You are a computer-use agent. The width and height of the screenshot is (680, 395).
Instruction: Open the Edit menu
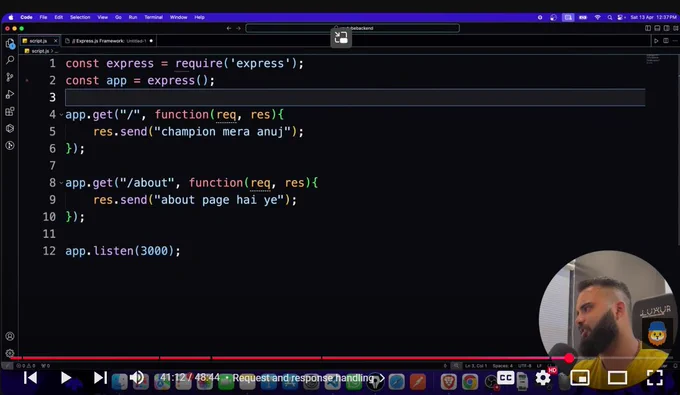[x=59, y=17]
